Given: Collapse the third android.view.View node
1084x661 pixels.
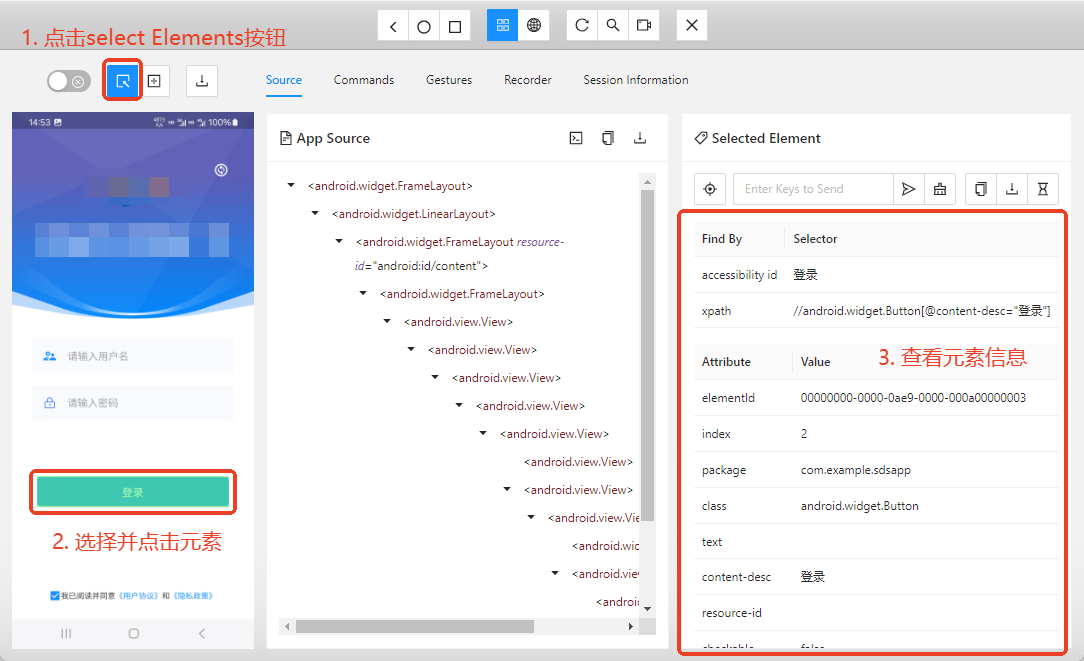Looking at the screenshot, I should coord(435,378).
